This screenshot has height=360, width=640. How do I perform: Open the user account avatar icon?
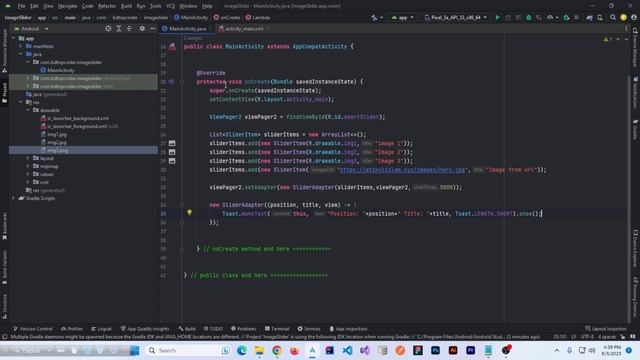pos(633,18)
